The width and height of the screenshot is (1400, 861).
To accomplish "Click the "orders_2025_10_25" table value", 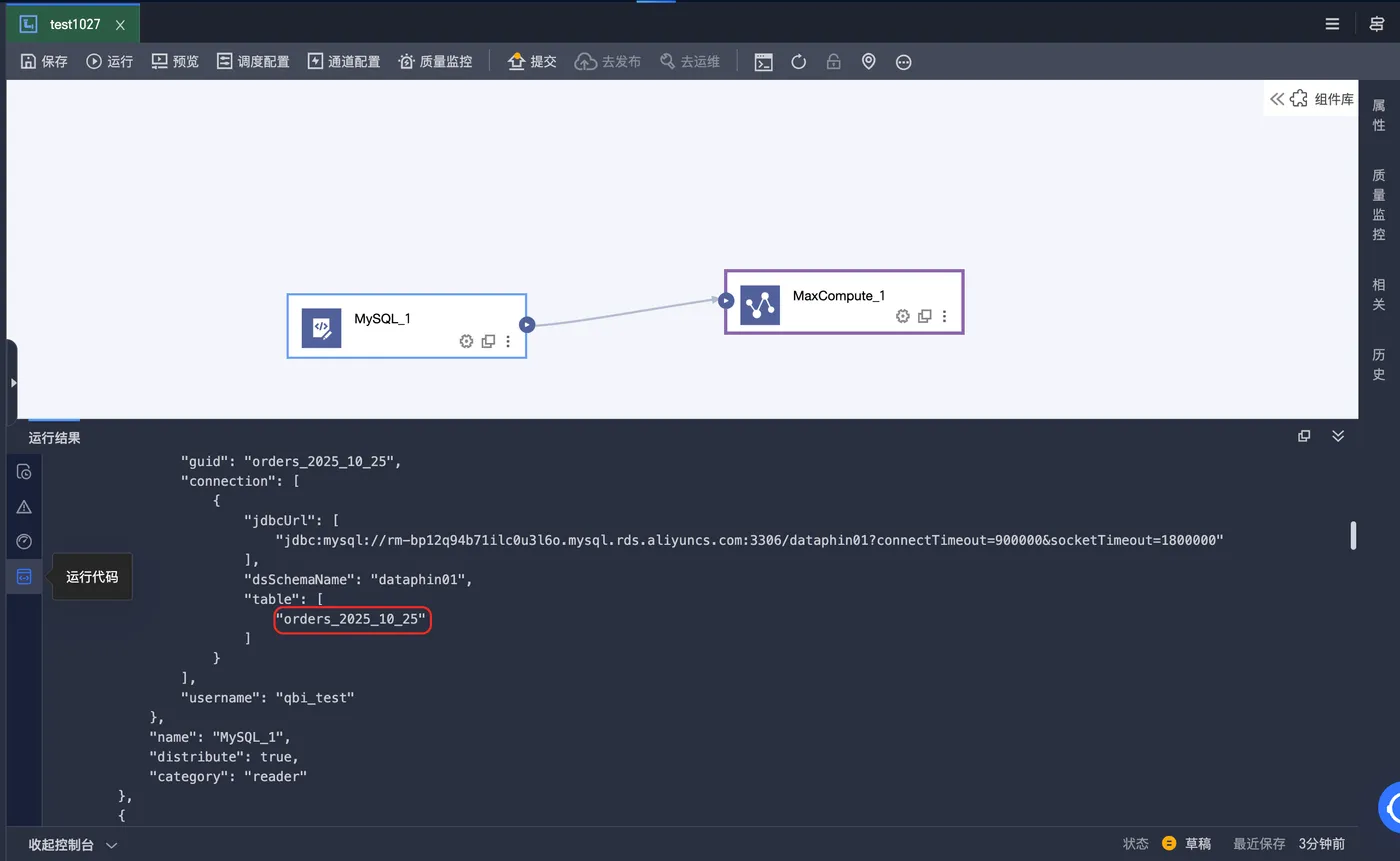I will pyautogui.click(x=351, y=619).
